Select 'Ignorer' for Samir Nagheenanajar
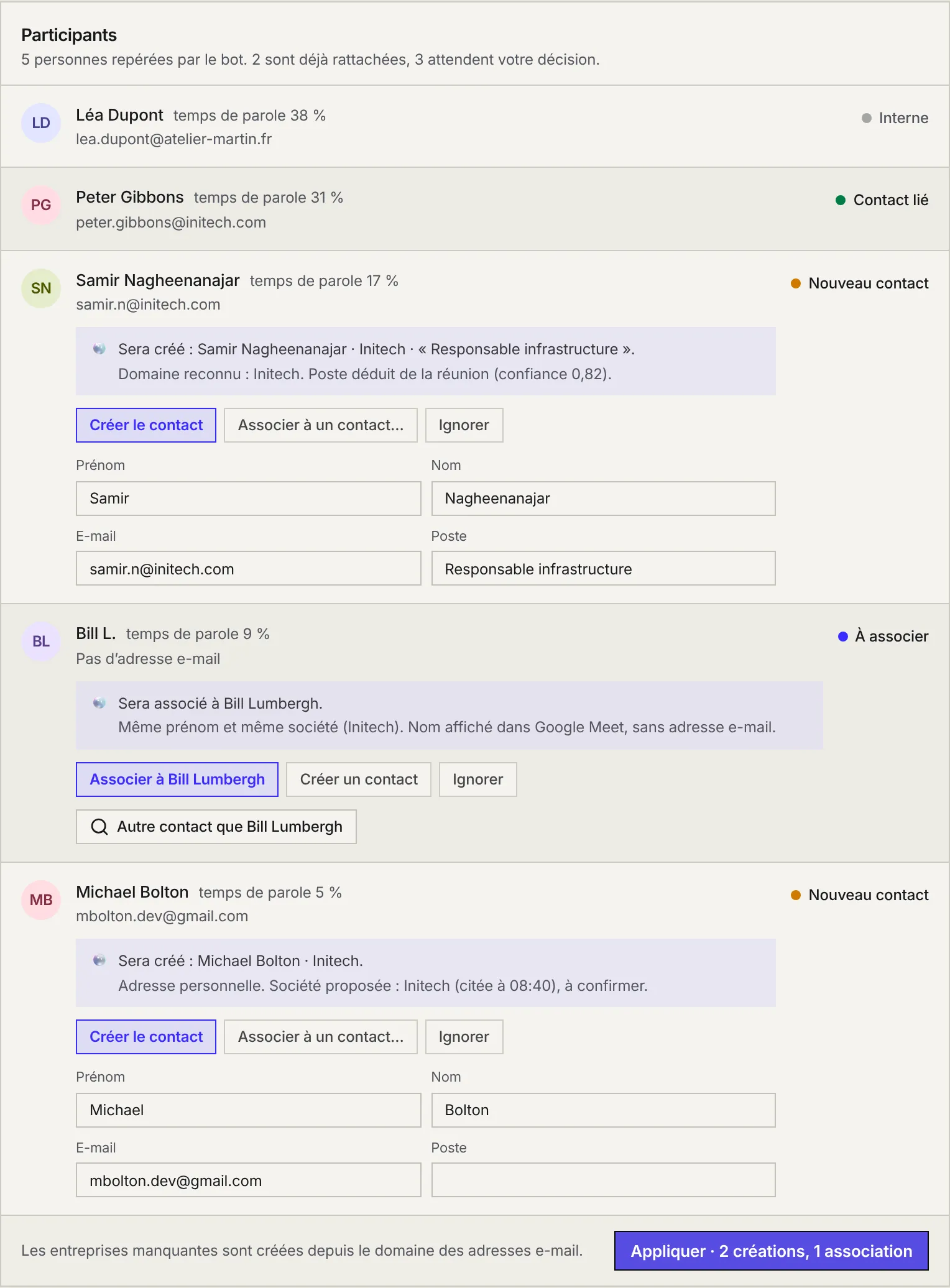 pos(464,425)
